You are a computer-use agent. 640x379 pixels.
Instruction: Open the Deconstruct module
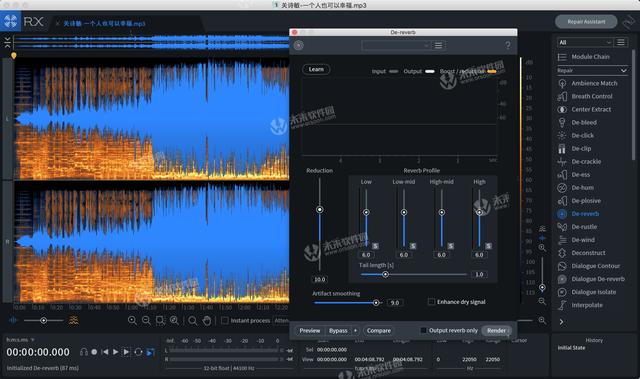pos(581,253)
